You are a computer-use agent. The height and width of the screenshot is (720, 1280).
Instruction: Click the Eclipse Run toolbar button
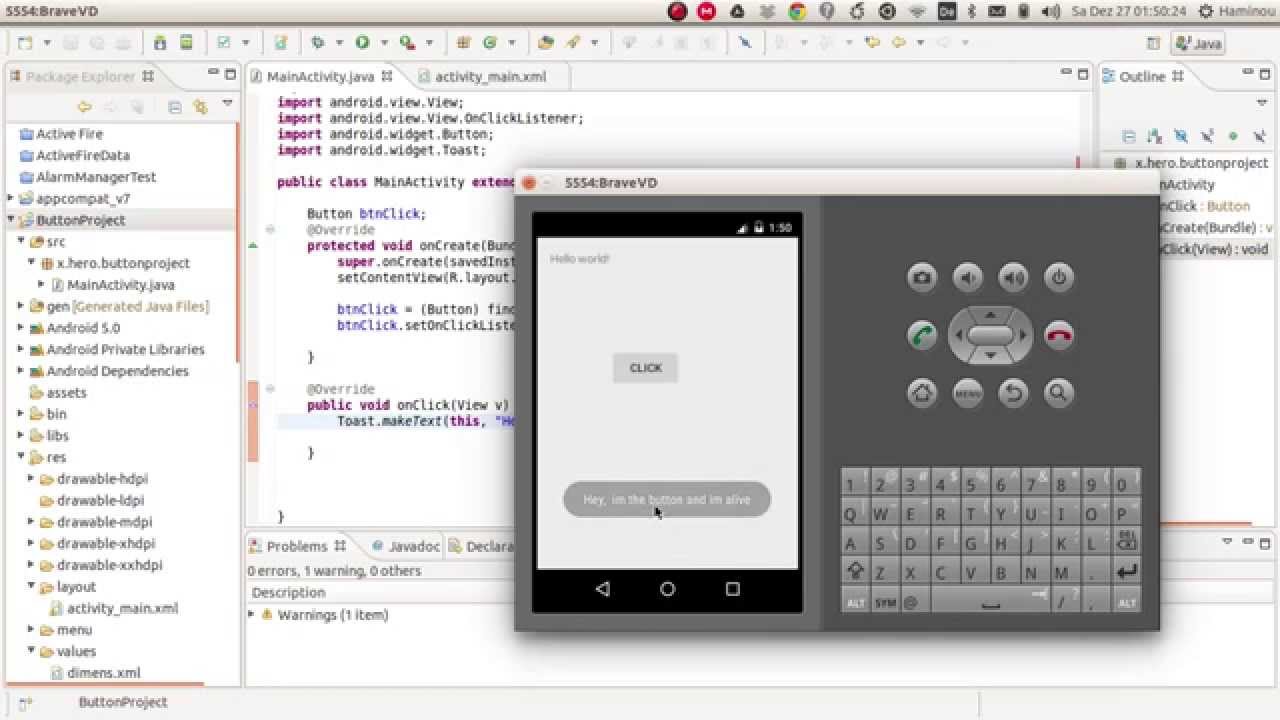coord(362,43)
